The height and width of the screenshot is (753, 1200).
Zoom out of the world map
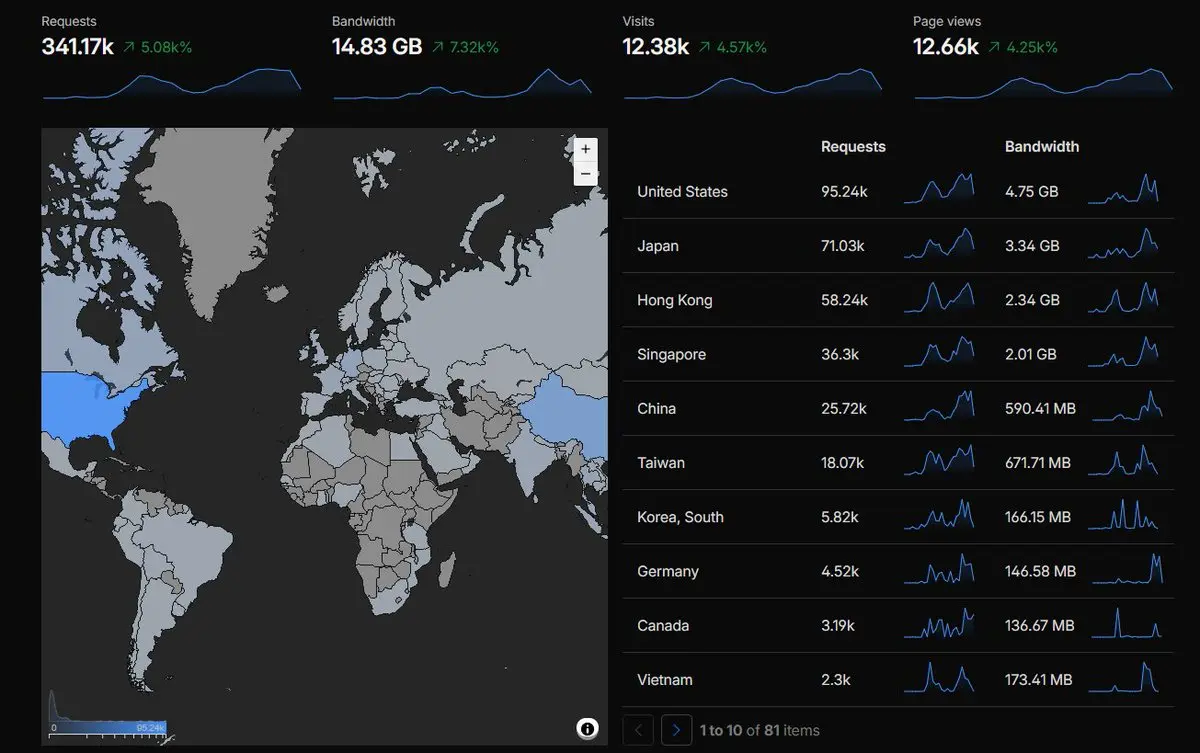coord(585,173)
